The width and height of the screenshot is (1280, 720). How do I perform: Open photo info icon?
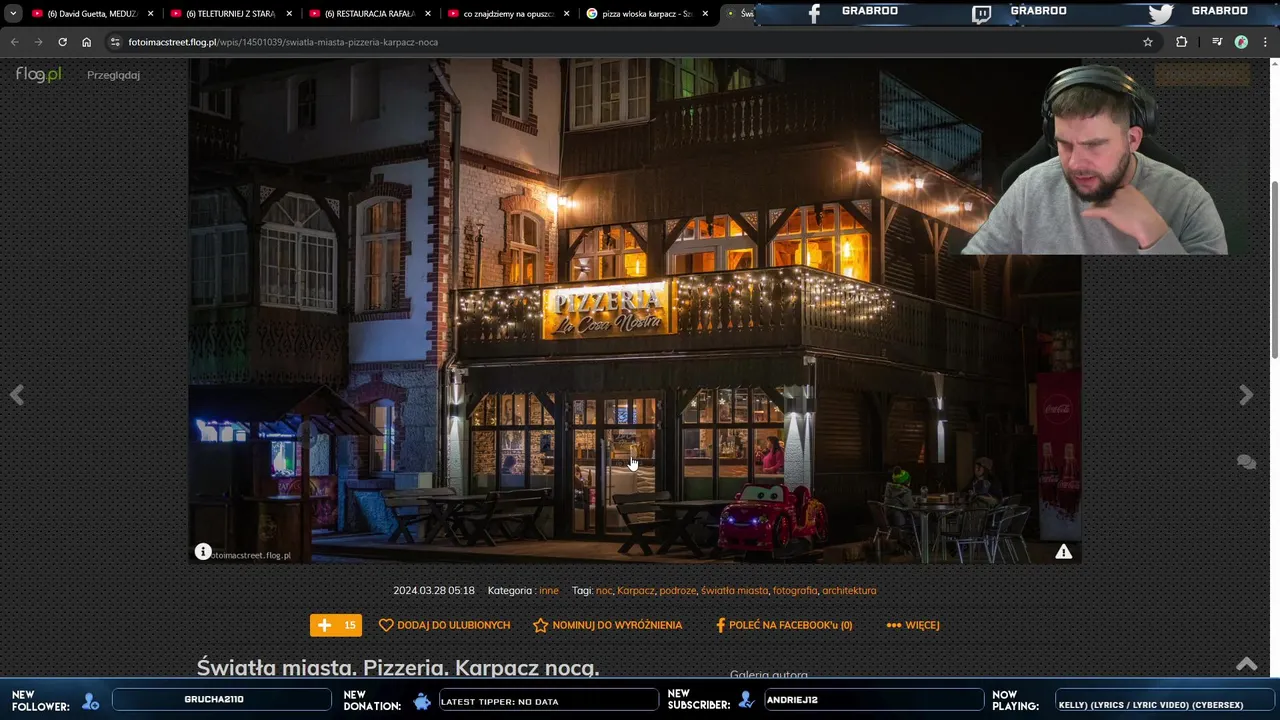203,552
